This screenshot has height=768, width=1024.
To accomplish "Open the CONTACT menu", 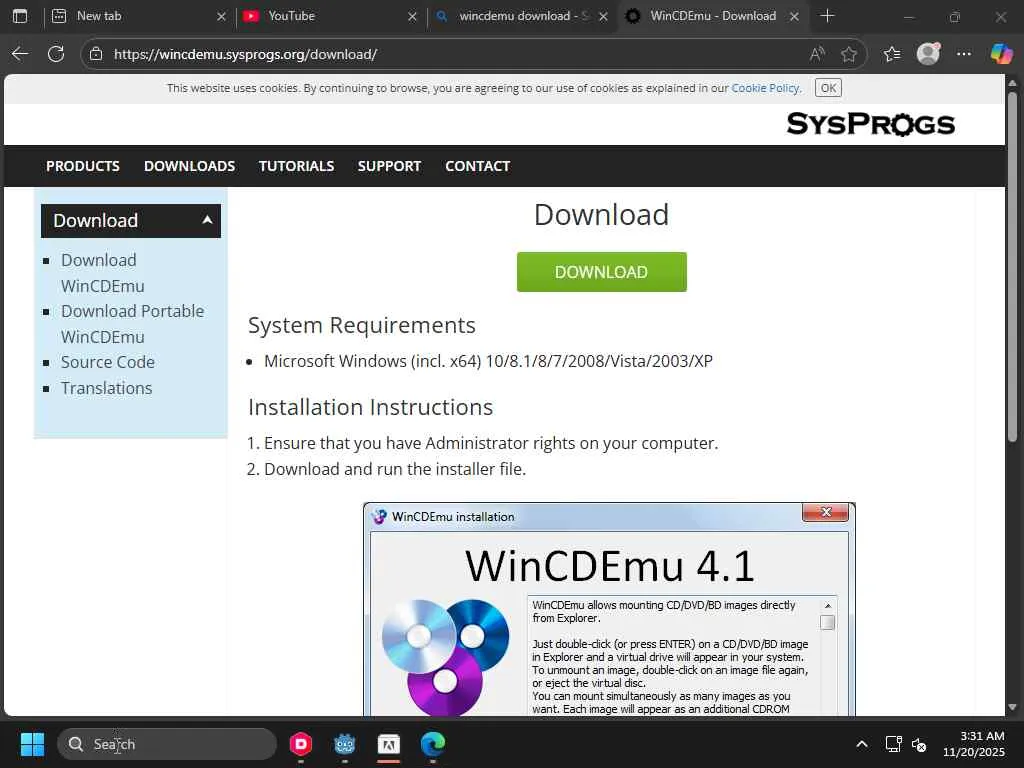I will [477, 166].
